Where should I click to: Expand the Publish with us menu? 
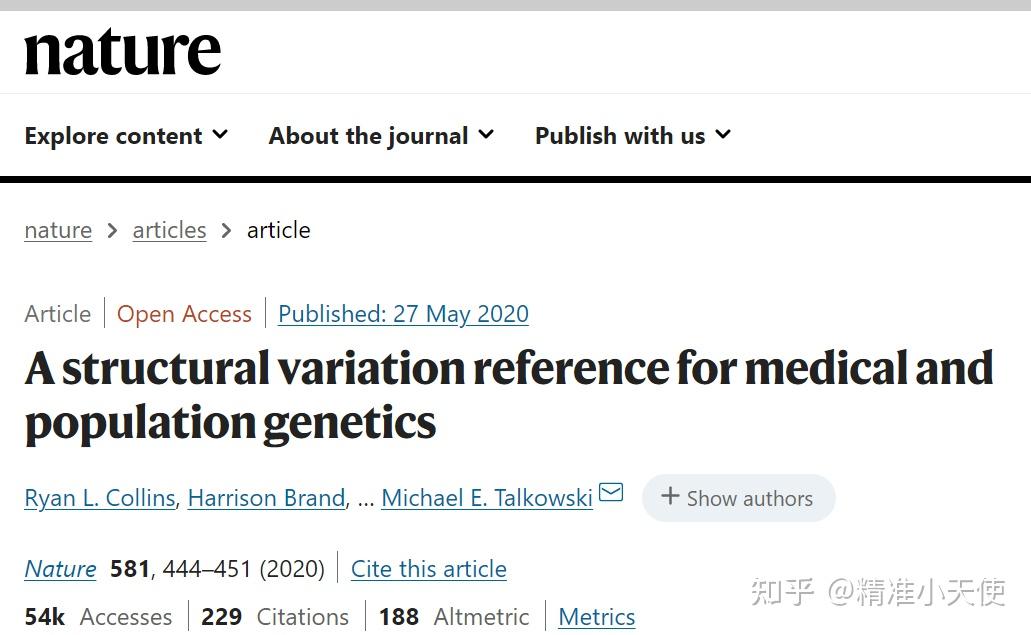[632, 136]
